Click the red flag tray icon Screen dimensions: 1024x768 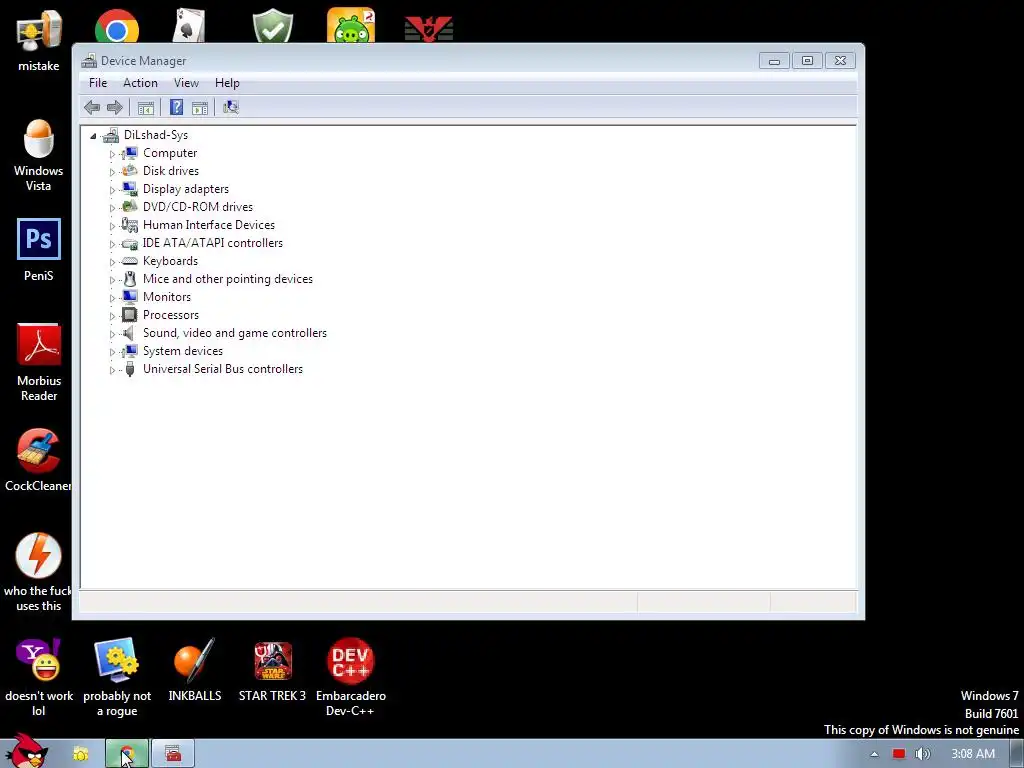click(x=899, y=754)
